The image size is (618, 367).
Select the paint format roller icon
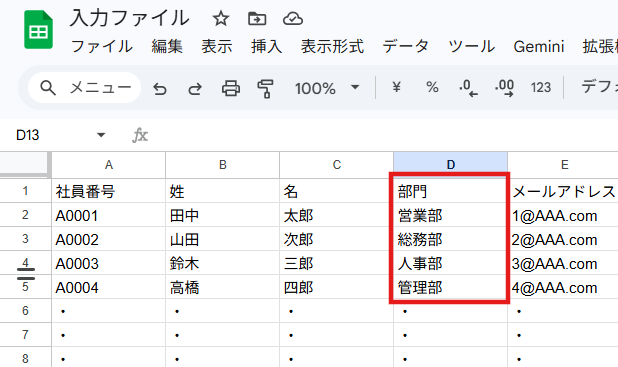pos(265,88)
